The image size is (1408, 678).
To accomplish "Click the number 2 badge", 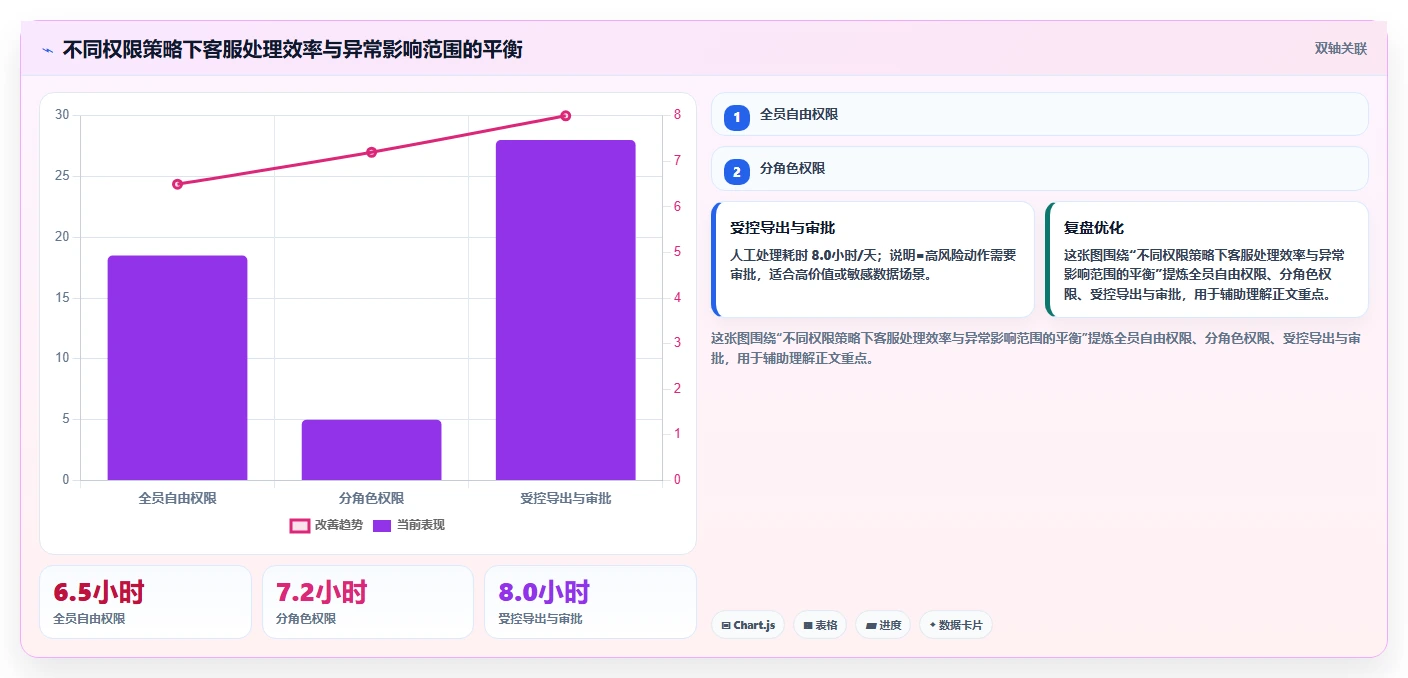I will tap(737, 172).
